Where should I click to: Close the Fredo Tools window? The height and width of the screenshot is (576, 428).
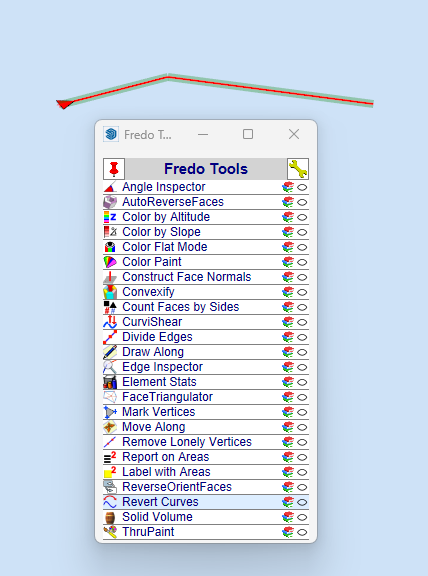294,134
